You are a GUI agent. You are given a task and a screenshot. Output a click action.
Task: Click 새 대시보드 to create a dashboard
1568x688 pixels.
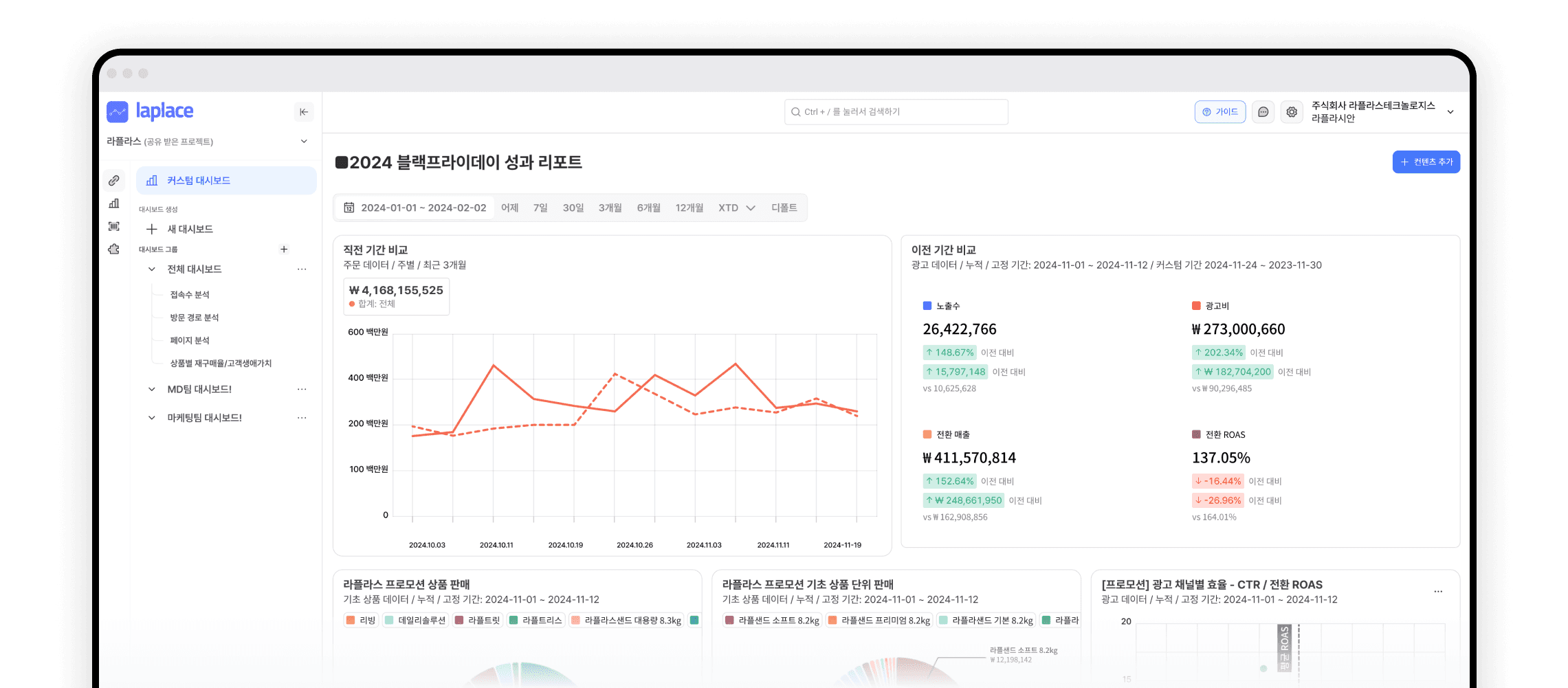(190, 229)
